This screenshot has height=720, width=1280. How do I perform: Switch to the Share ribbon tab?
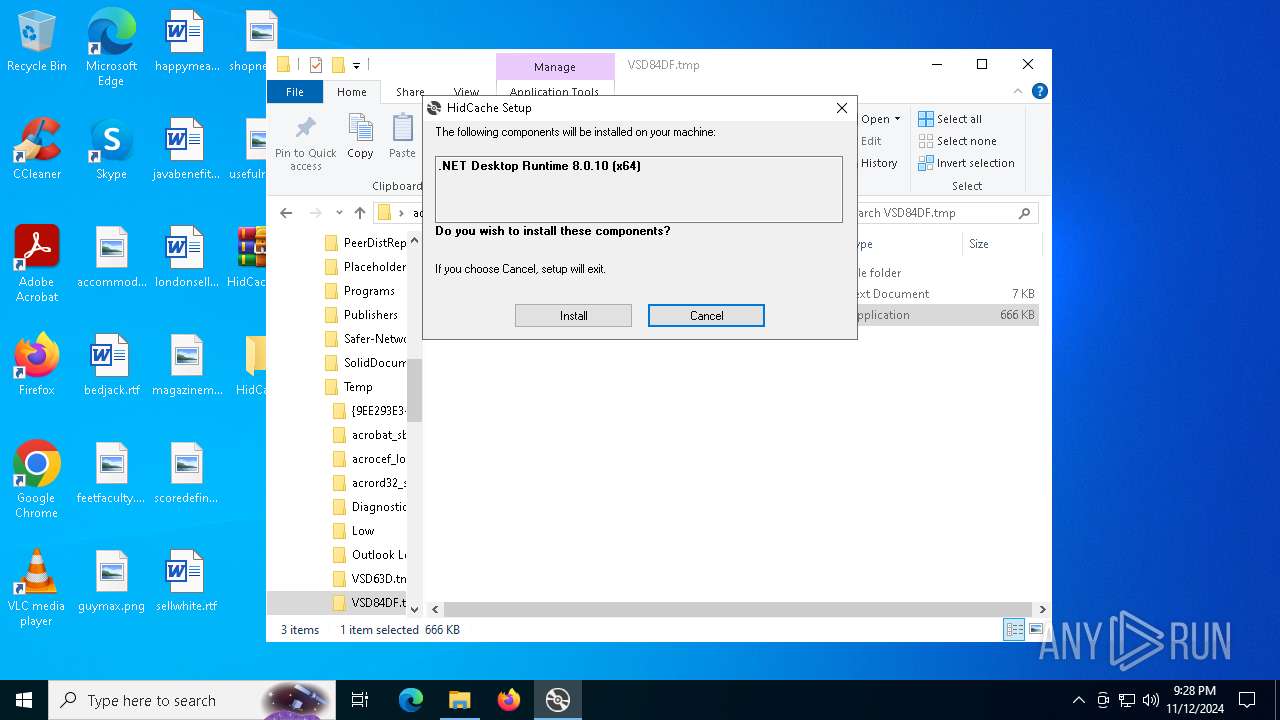point(410,92)
